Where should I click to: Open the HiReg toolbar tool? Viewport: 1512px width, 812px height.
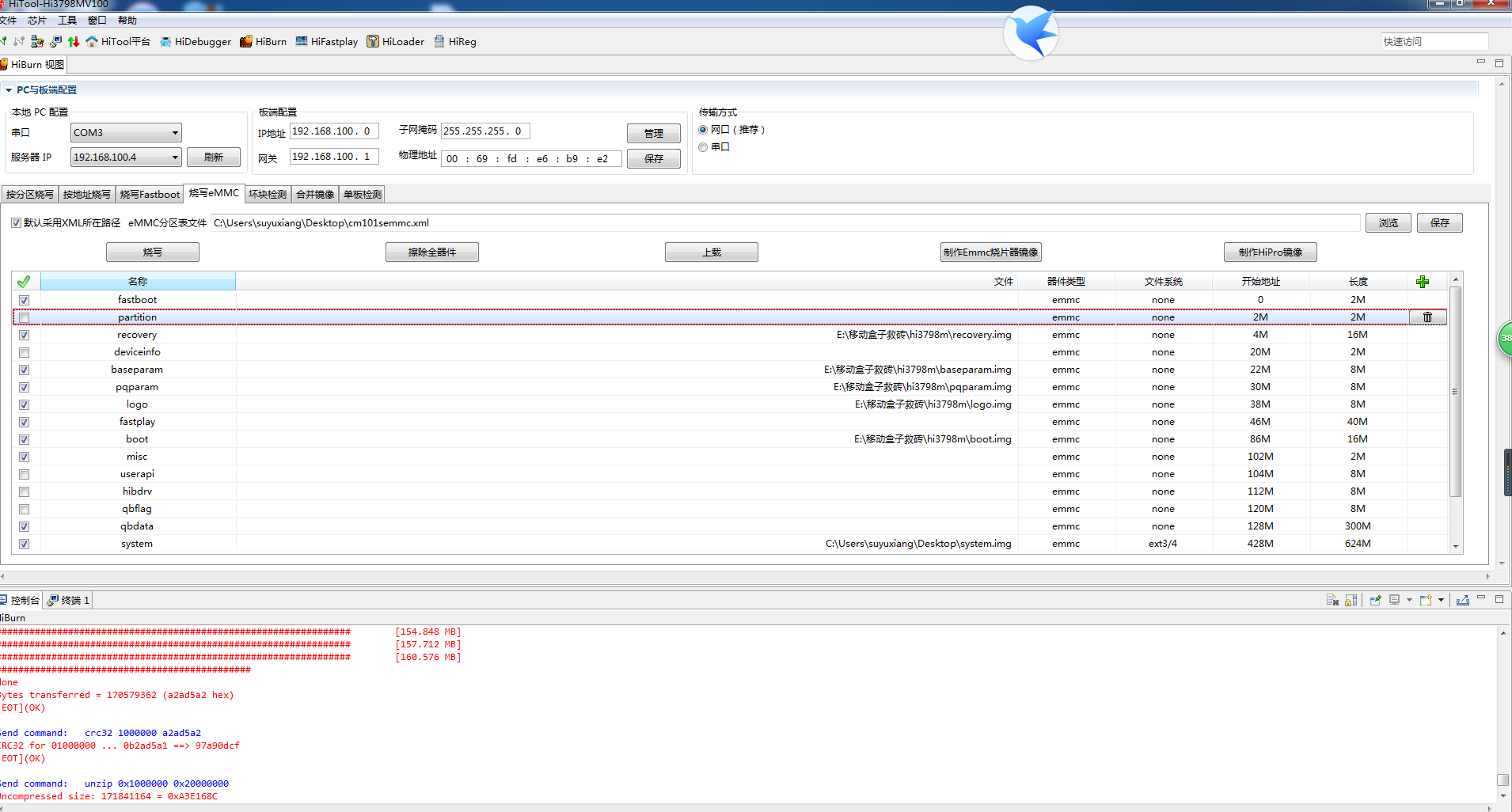tap(454, 41)
